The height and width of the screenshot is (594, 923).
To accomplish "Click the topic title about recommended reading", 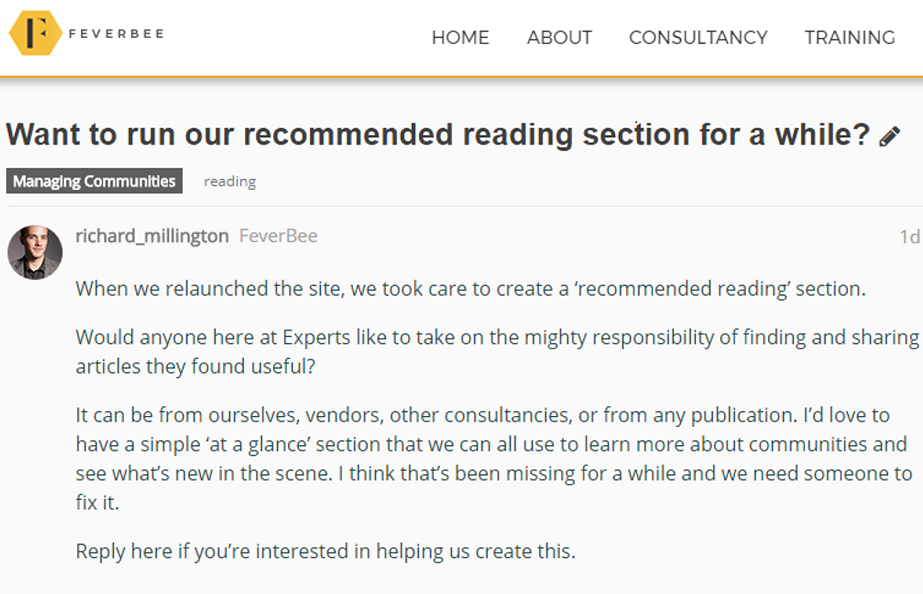I will tap(438, 134).
